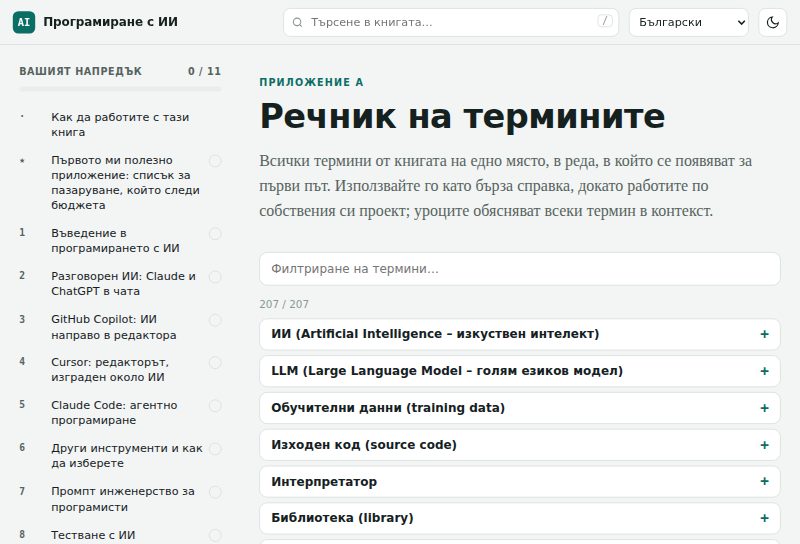The height and width of the screenshot is (544, 800).
Task: Click the progress bar under Вашият напредък
Action: pyautogui.click(x=120, y=89)
